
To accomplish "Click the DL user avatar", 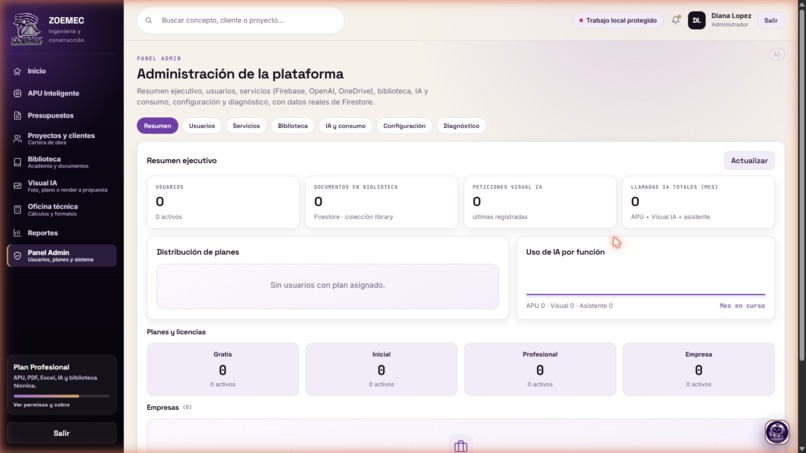I will 697,21.
